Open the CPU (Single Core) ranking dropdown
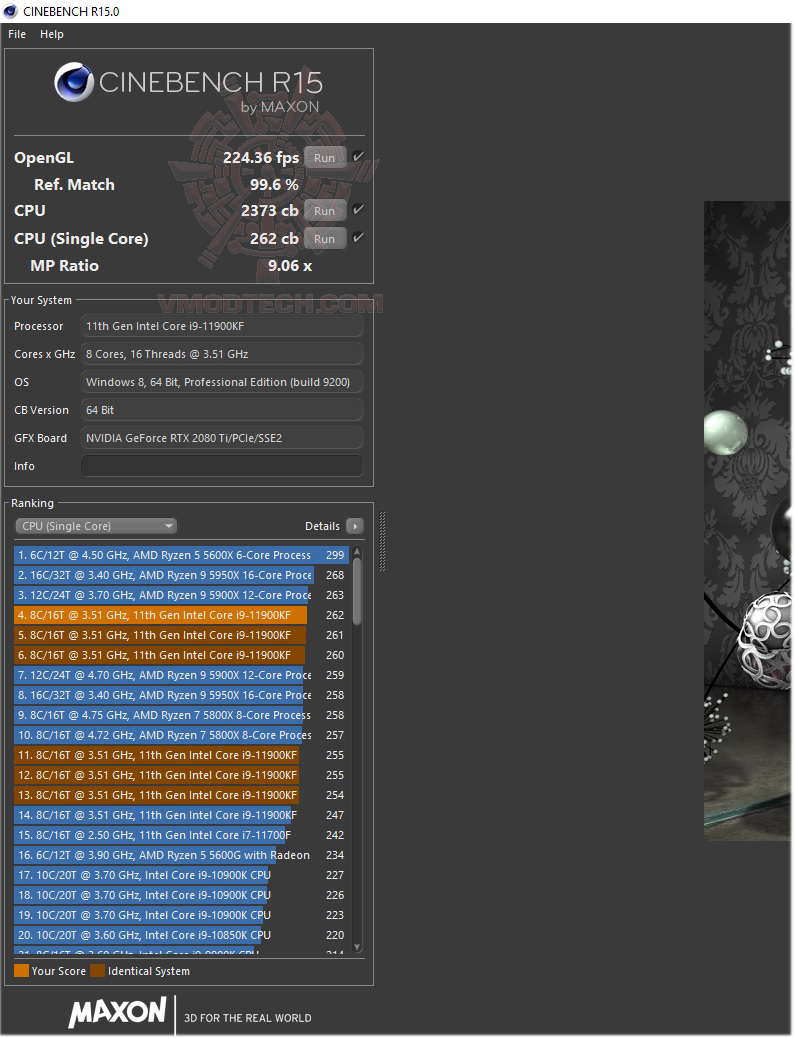The height and width of the screenshot is (1038, 794). click(x=96, y=526)
